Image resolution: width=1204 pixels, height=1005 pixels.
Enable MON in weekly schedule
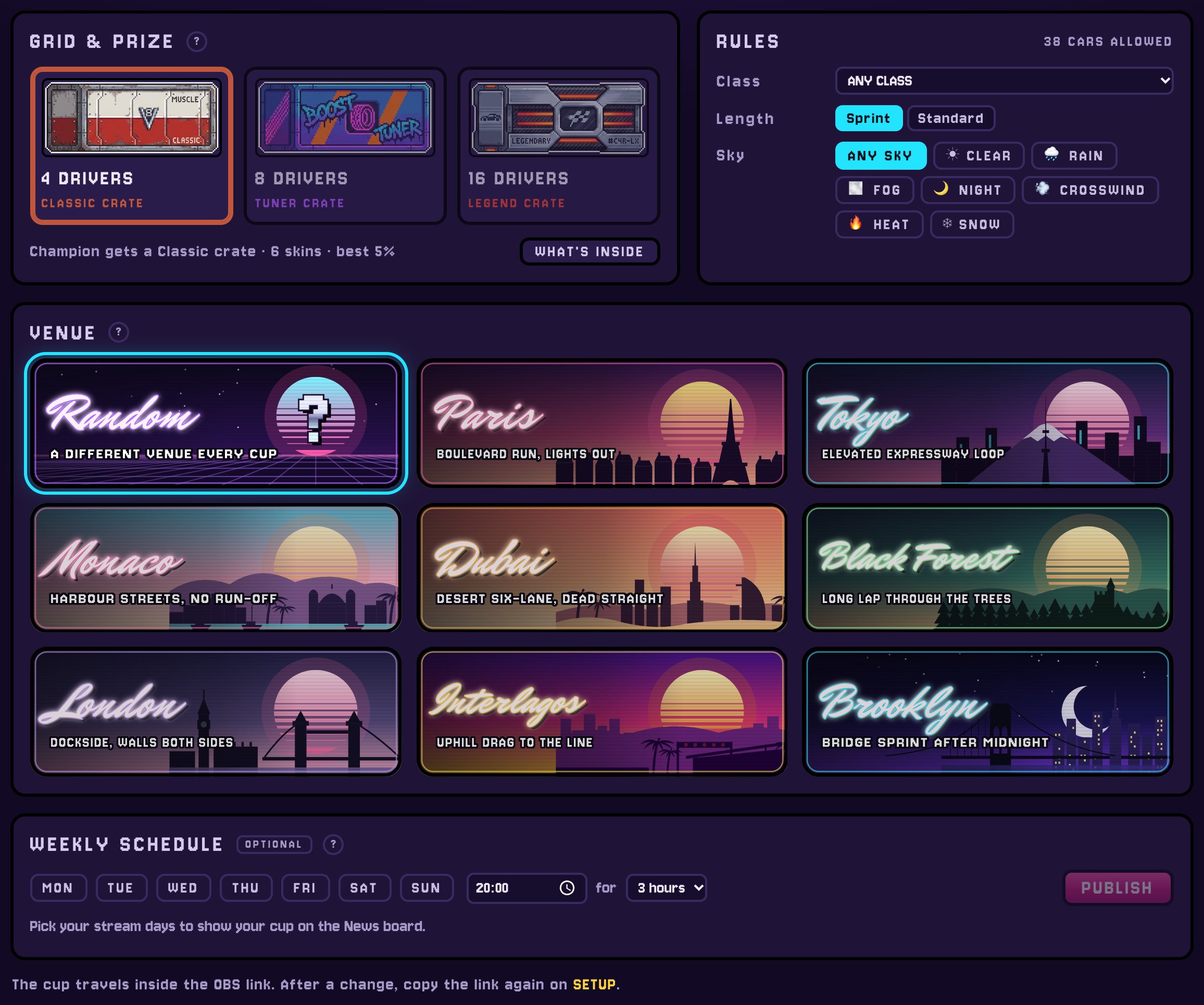tap(58, 887)
